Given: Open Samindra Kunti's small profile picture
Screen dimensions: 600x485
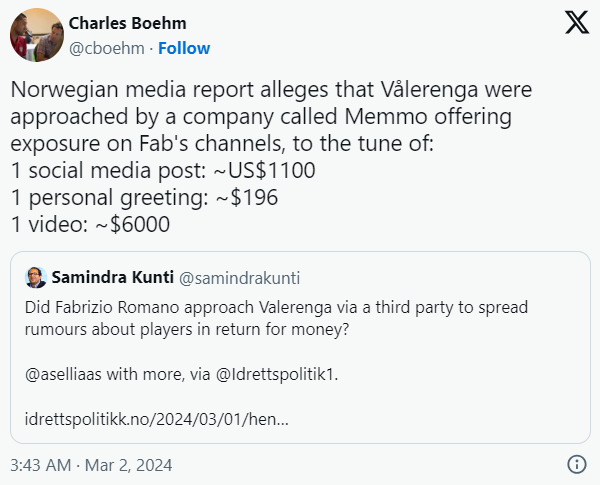Looking at the screenshot, I should (x=35, y=277).
